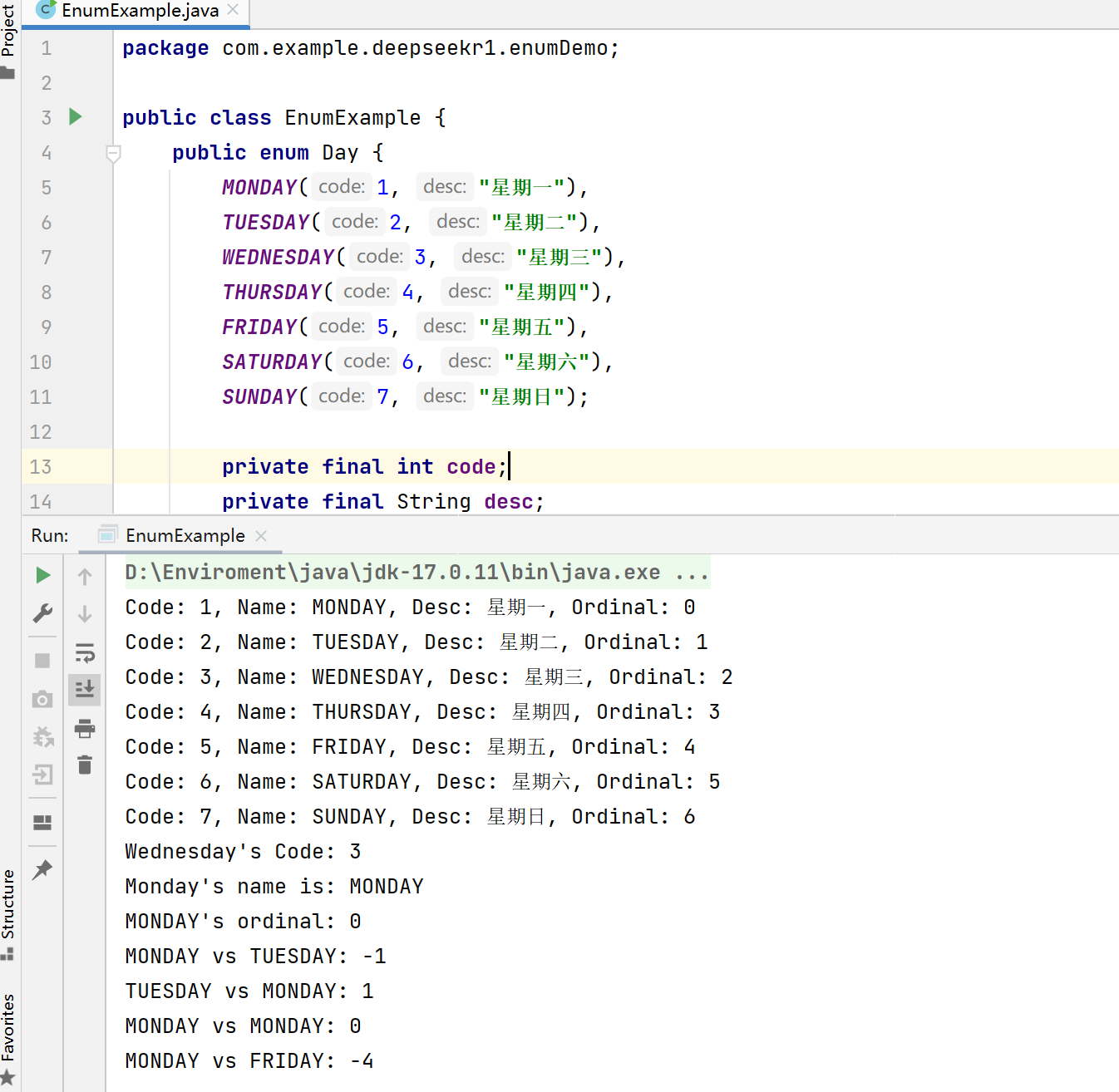The width and height of the screenshot is (1119, 1092).
Task: Toggle soft-wrap for the console
Action: [x=84, y=652]
